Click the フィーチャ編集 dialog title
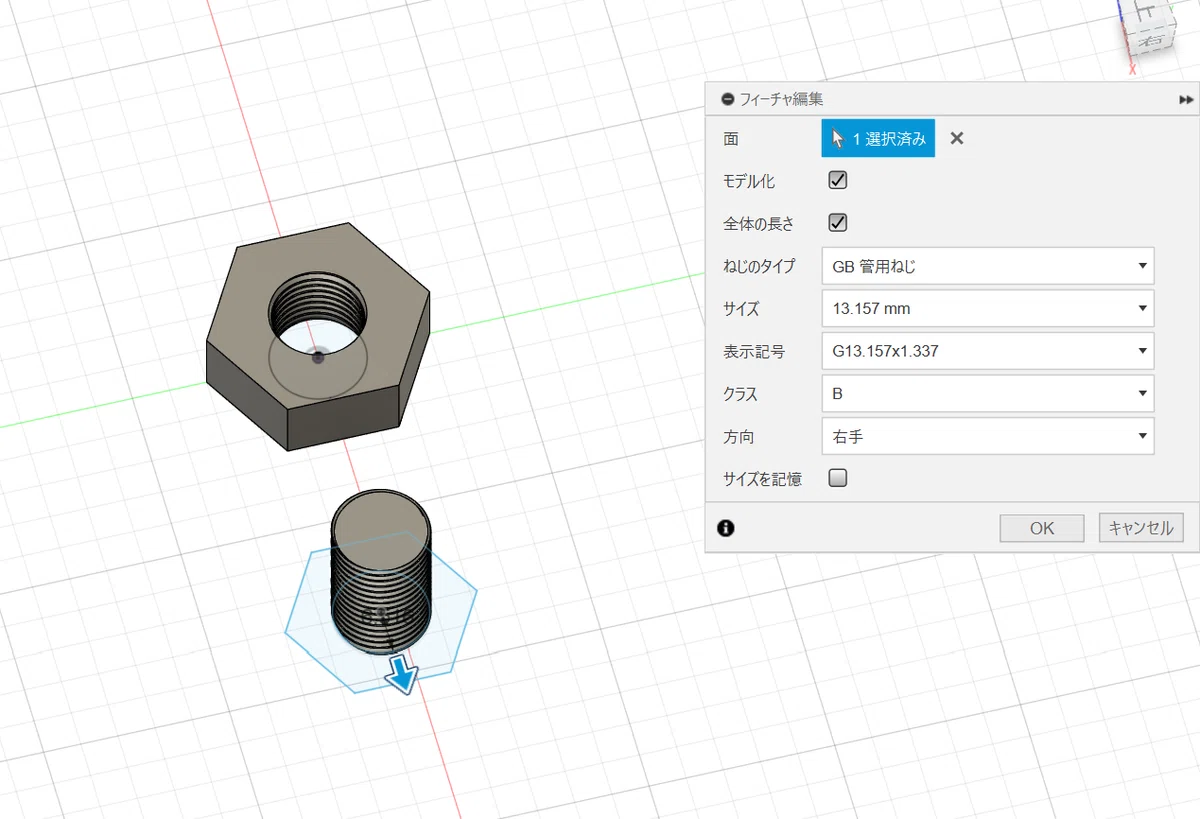 (781, 100)
